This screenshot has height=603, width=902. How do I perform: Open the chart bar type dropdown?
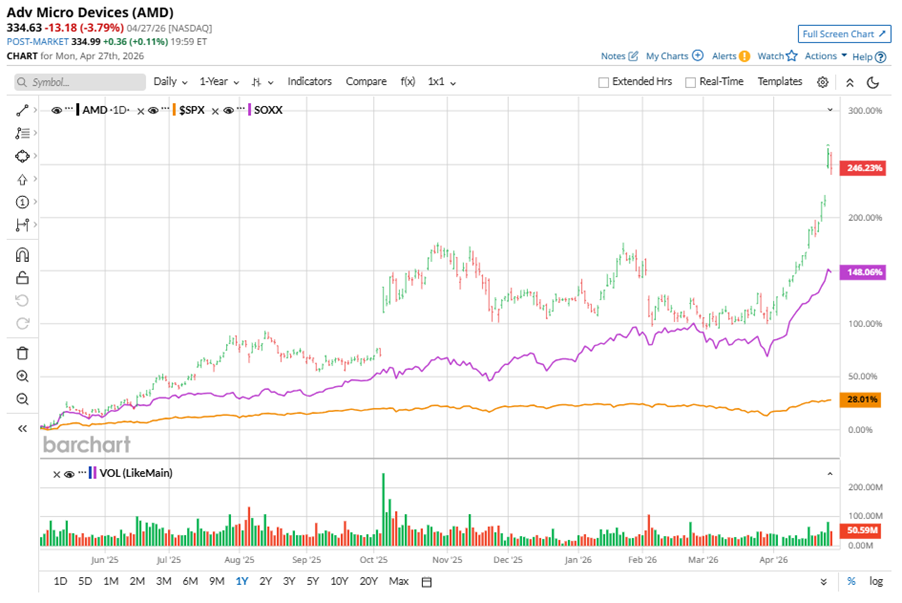pyautogui.click(x=262, y=82)
